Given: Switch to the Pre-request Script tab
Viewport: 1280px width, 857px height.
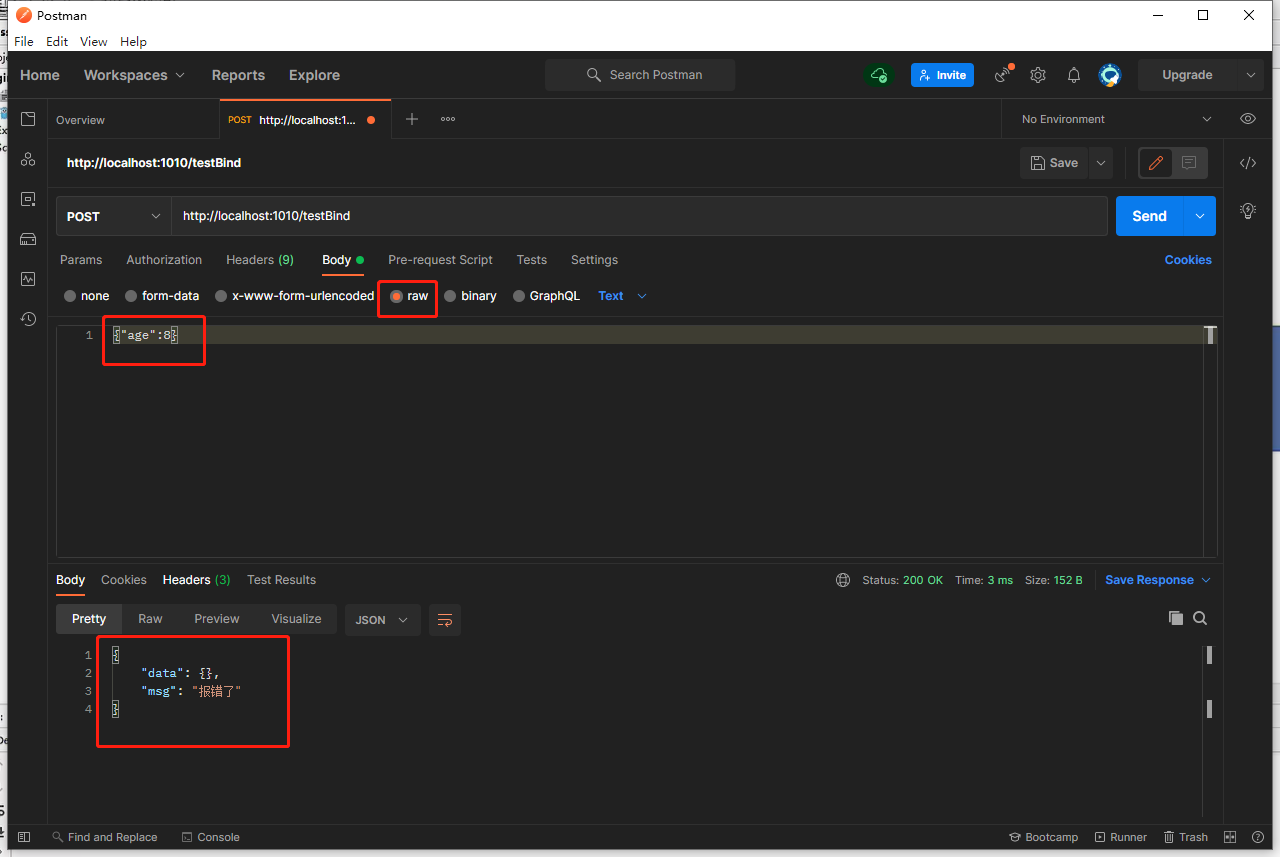Looking at the screenshot, I should click(x=440, y=260).
